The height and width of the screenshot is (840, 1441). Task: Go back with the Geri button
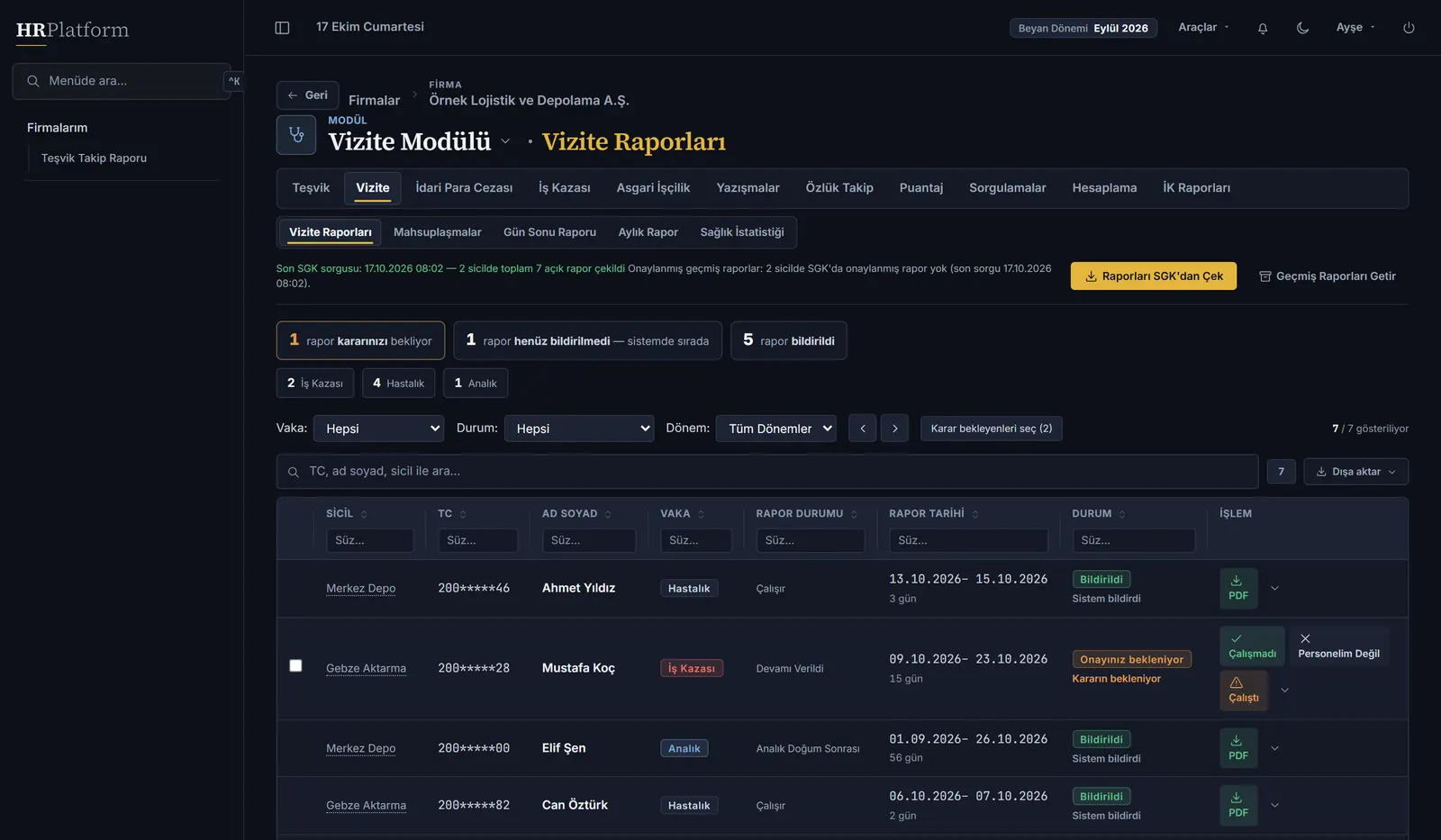pos(308,95)
